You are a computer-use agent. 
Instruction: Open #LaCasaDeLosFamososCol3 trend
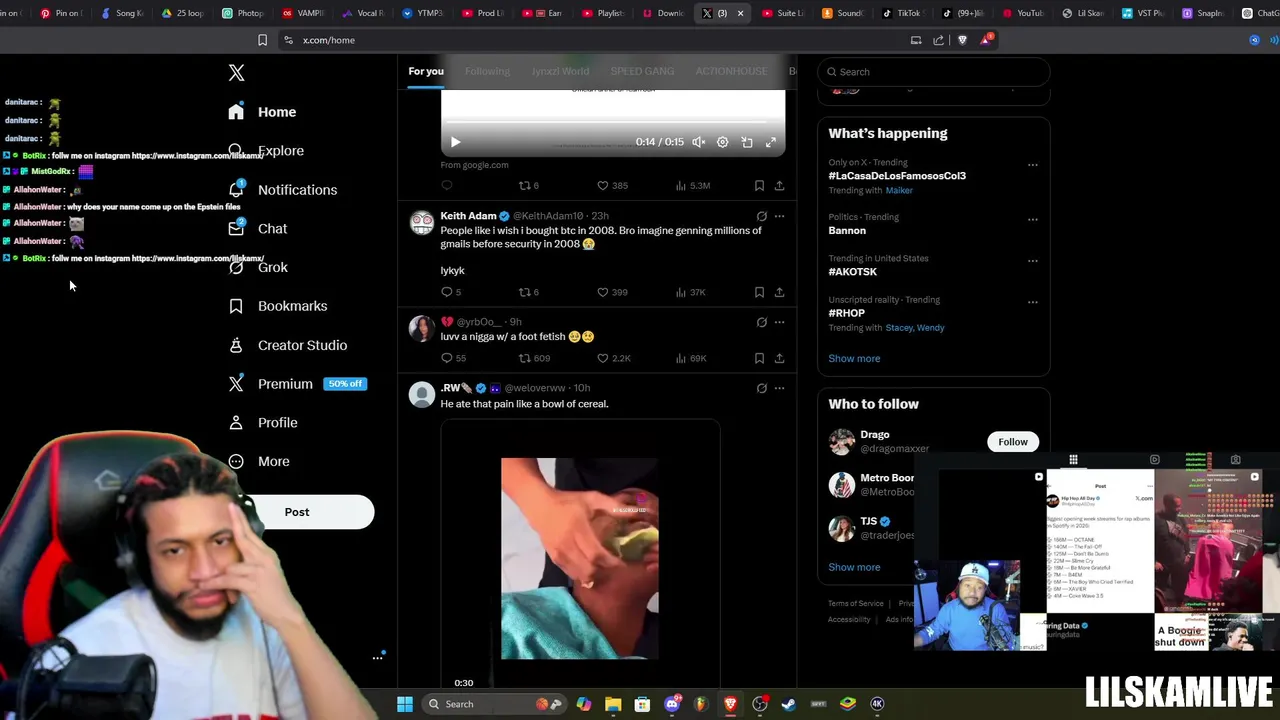897,176
